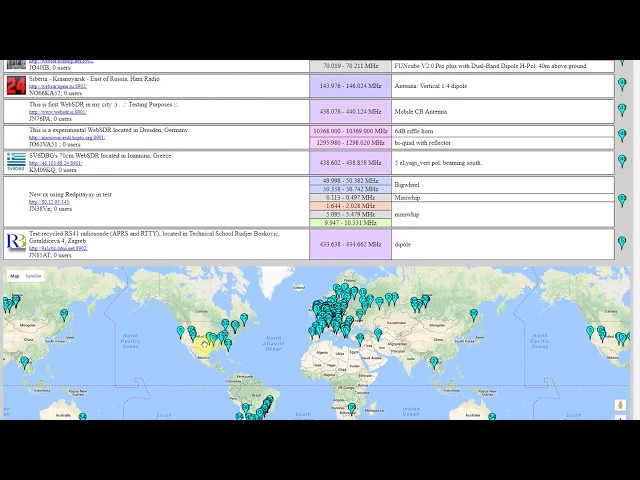
Task: Open SV6DBG's 46.103.68.24 link
Action: point(56,163)
